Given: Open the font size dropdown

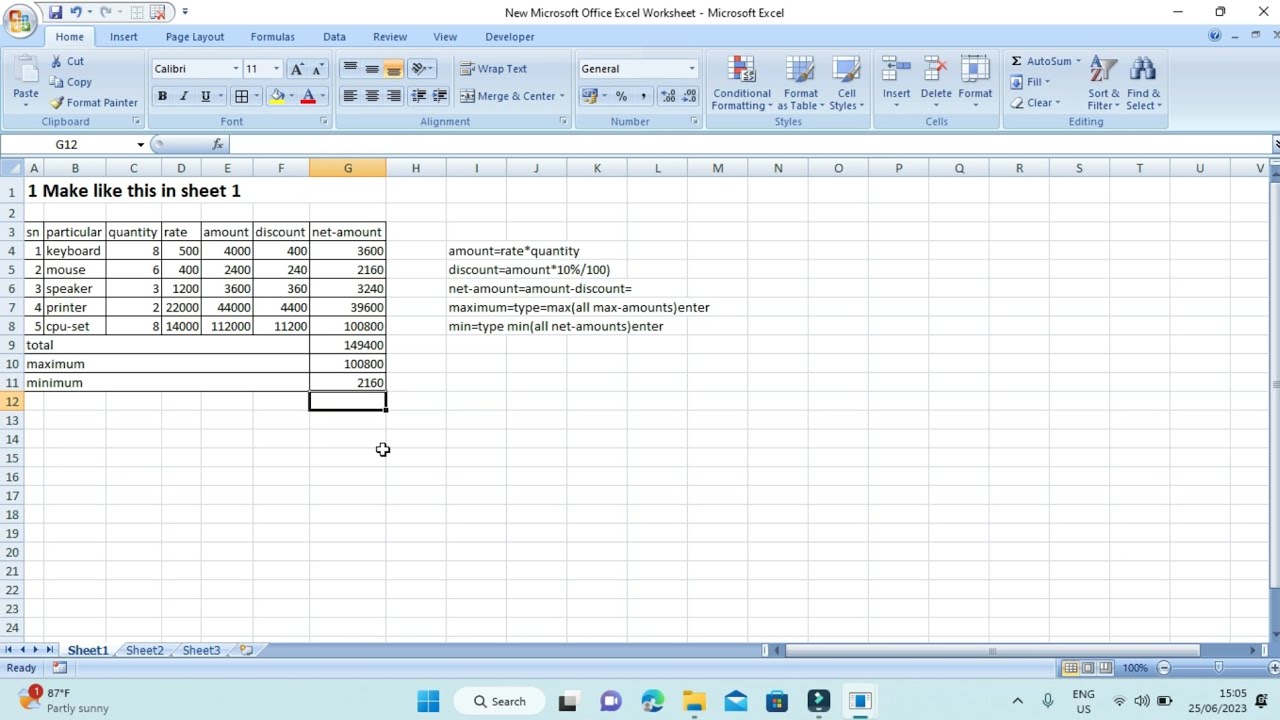Looking at the screenshot, I should click(276, 69).
